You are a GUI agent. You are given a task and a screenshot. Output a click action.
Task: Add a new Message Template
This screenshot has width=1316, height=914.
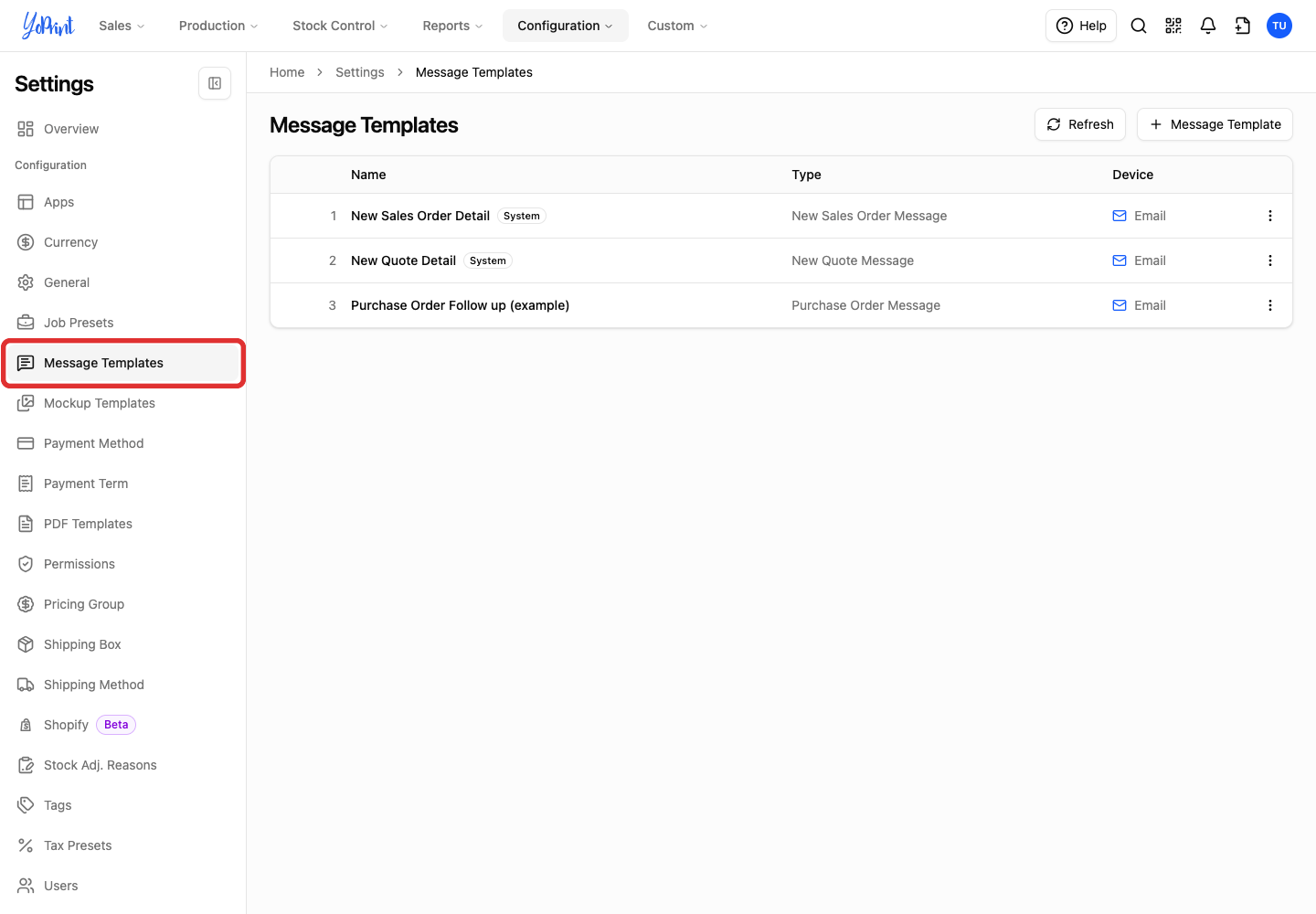pyautogui.click(x=1215, y=124)
